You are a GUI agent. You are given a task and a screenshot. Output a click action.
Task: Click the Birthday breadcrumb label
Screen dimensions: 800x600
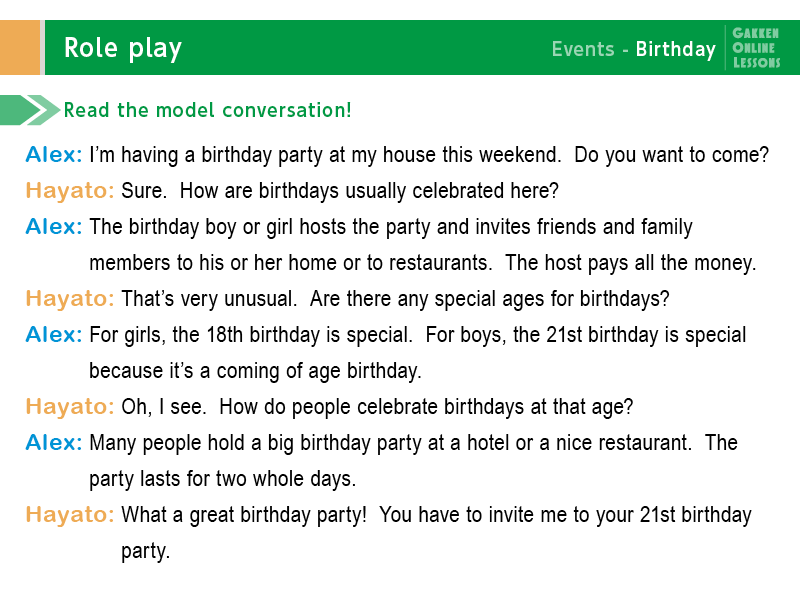[x=676, y=49]
